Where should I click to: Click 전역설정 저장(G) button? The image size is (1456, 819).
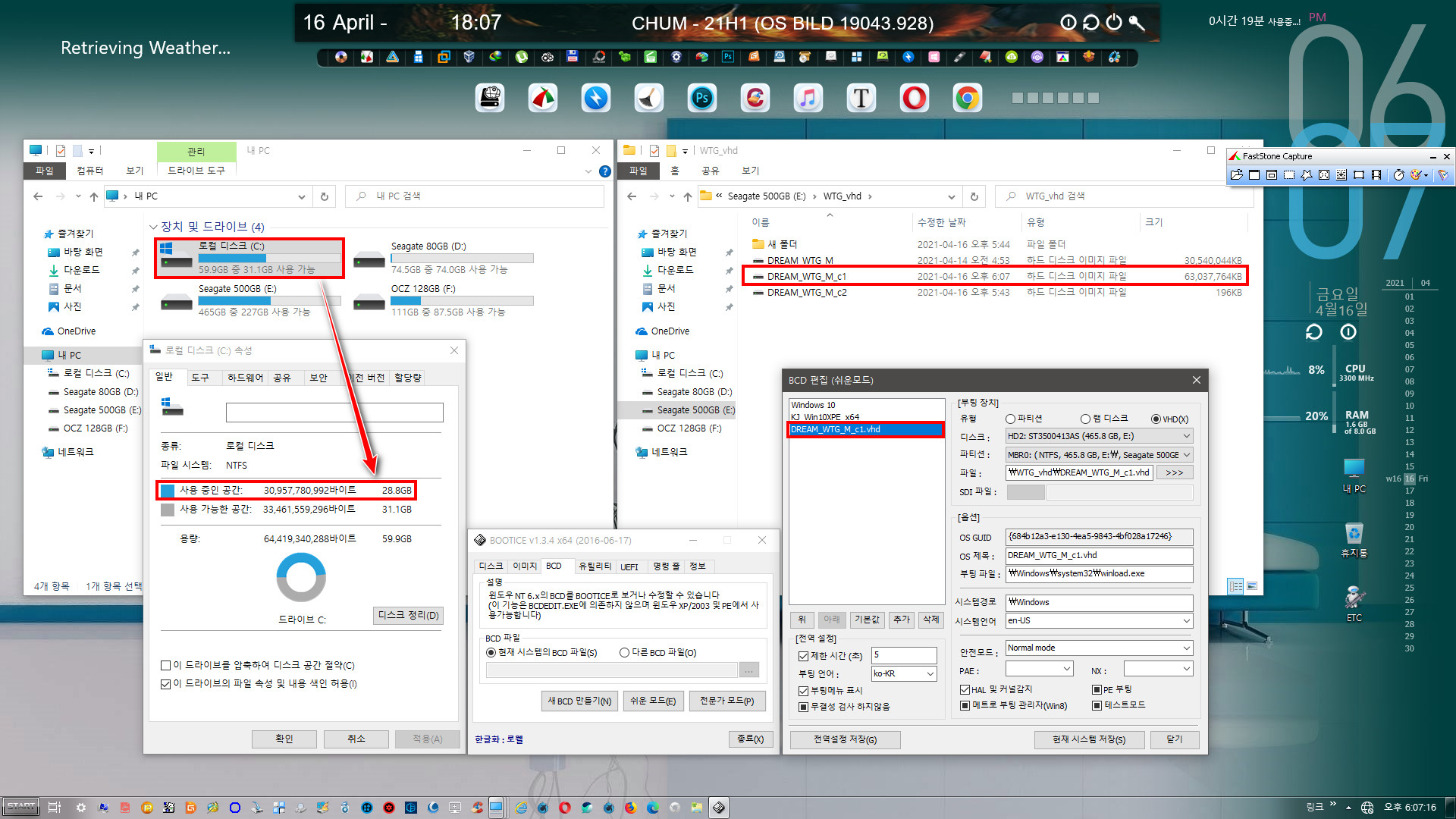click(845, 739)
